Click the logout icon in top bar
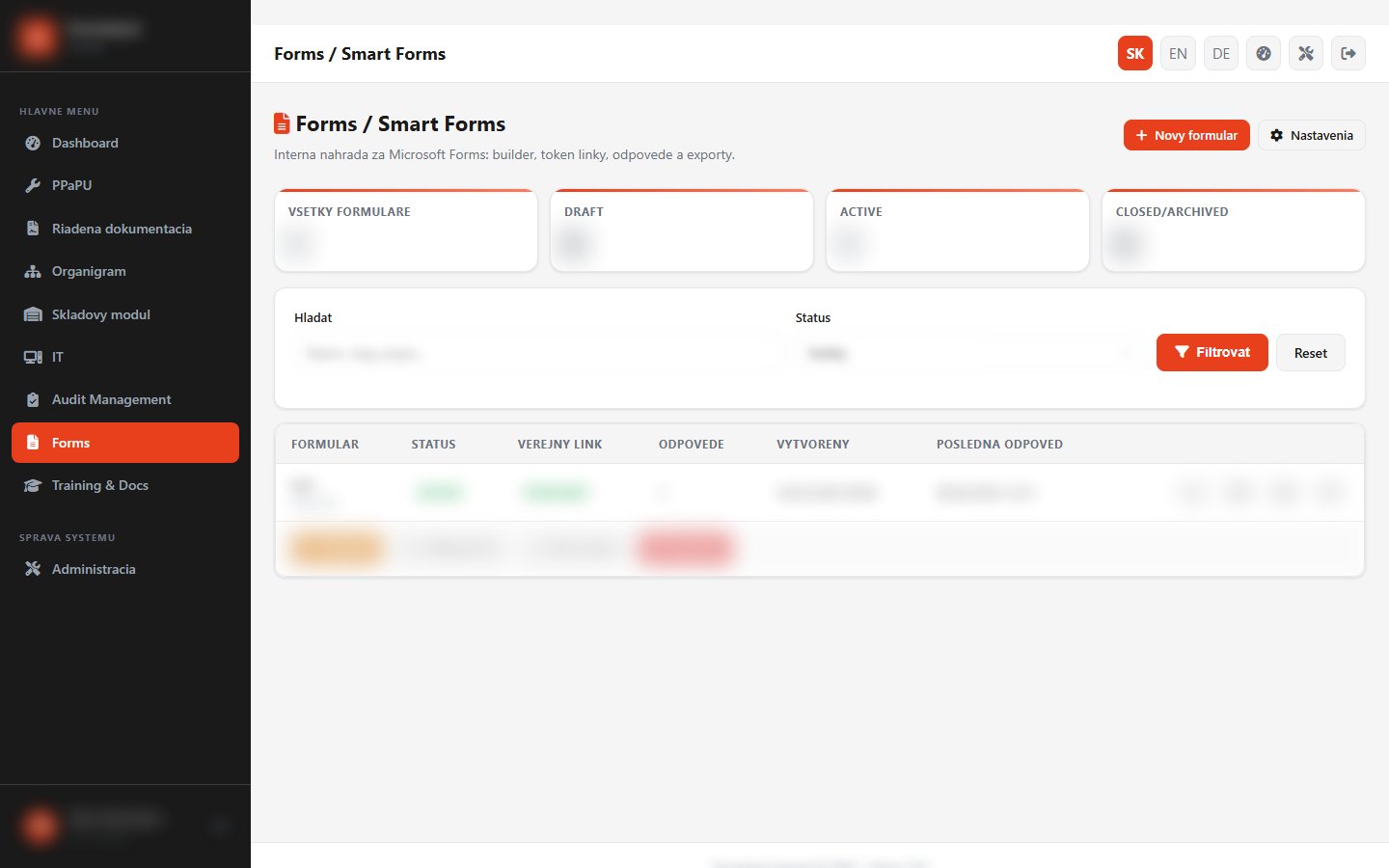 (x=1348, y=54)
